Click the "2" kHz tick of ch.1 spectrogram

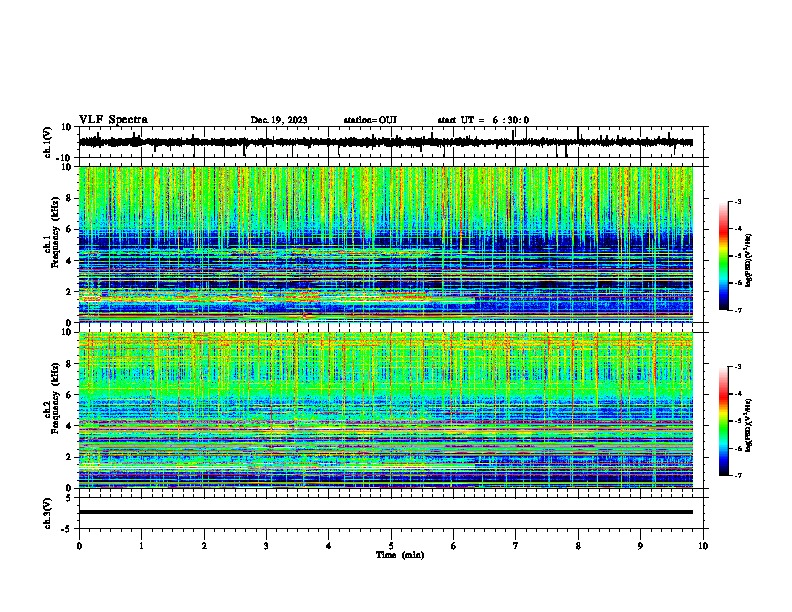pyautogui.click(x=69, y=291)
